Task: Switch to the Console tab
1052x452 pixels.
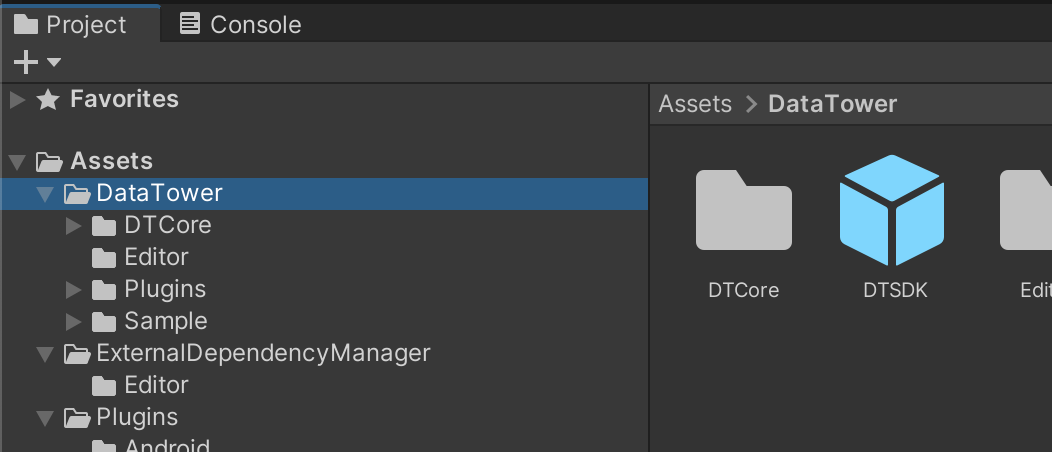Action: click(x=241, y=24)
